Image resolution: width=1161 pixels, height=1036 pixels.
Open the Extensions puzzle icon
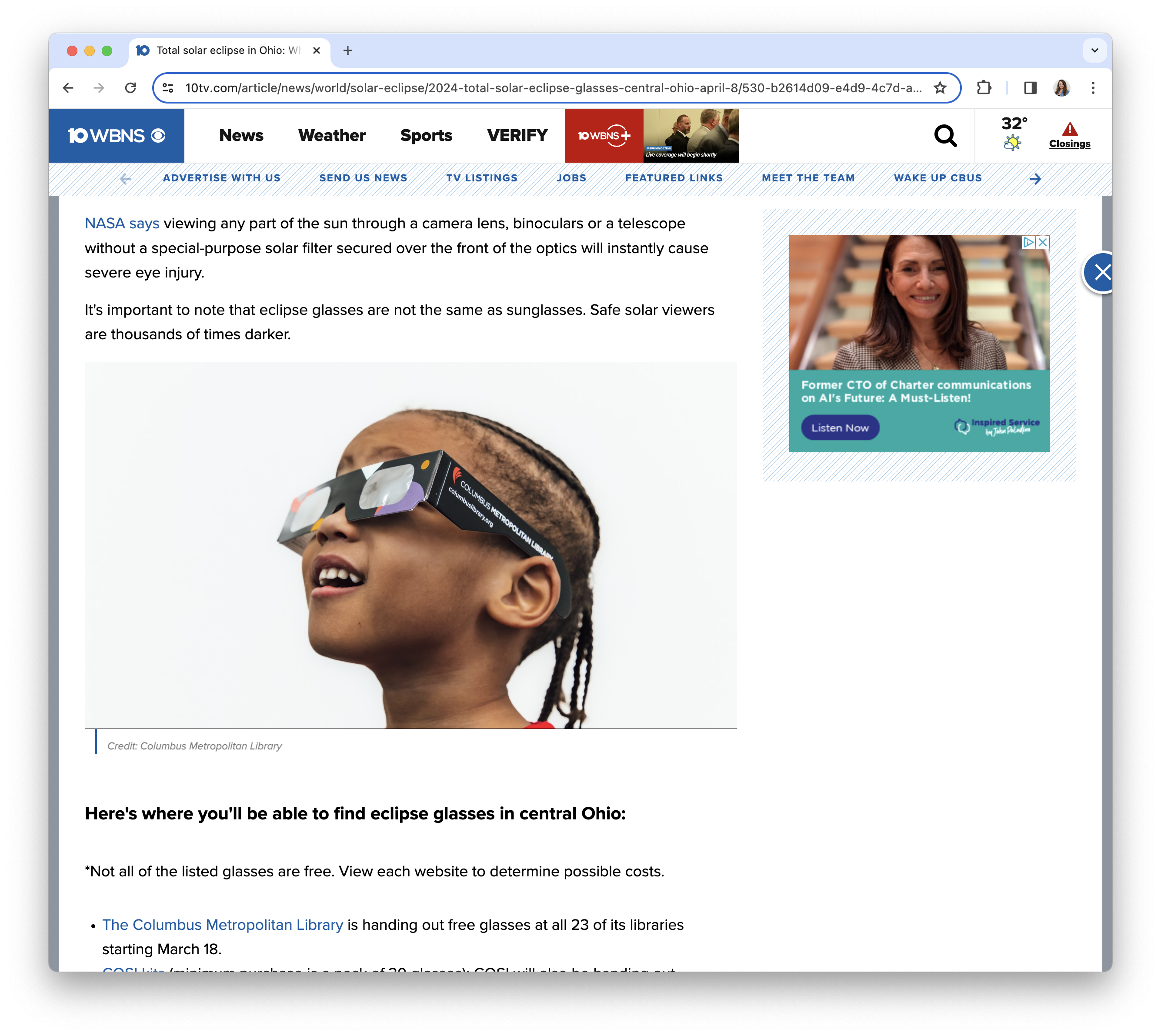(984, 88)
